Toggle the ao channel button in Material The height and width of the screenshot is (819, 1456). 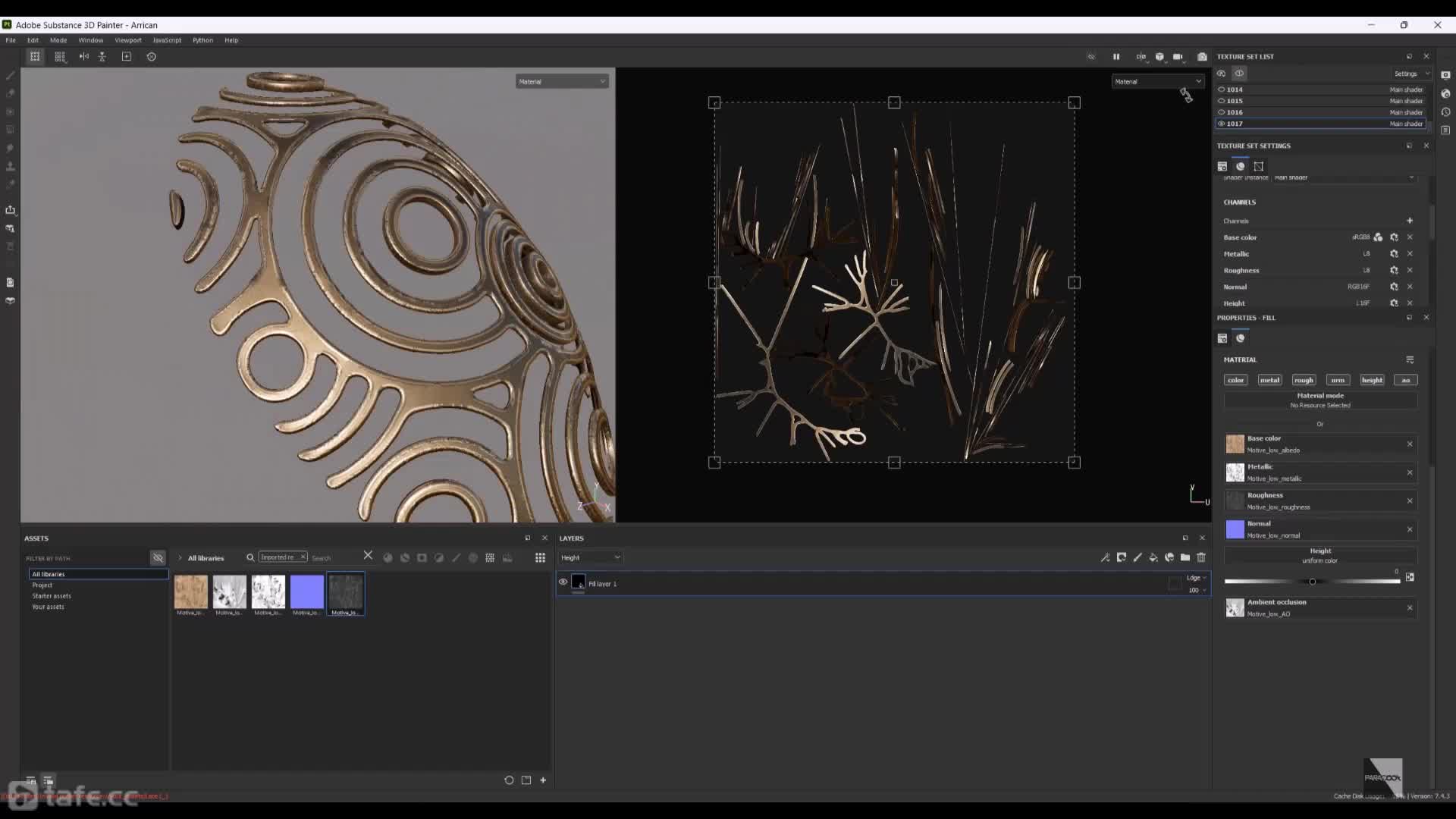click(x=1406, y=380)
